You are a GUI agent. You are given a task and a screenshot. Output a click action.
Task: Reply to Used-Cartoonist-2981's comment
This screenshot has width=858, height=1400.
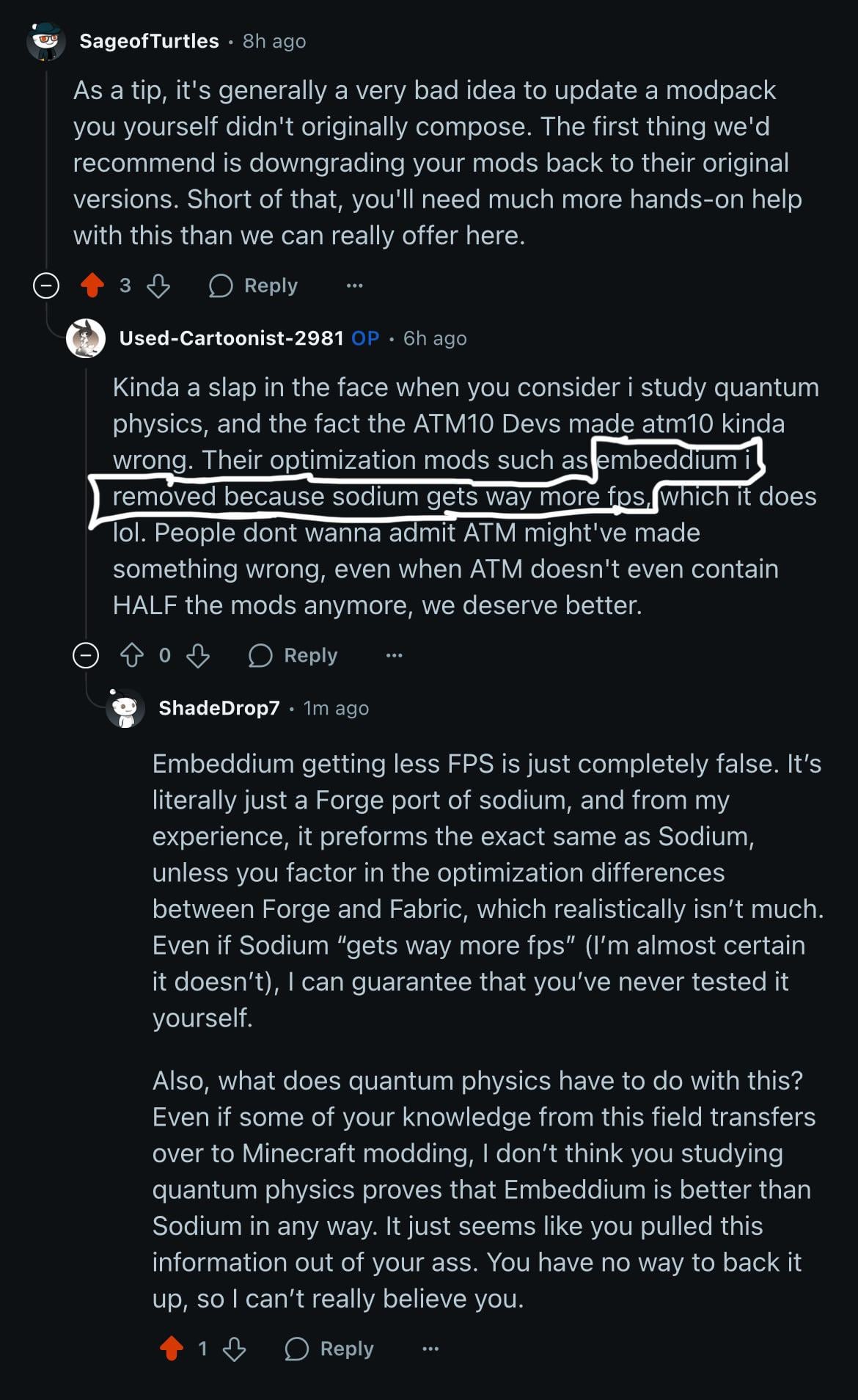point(293,655)
